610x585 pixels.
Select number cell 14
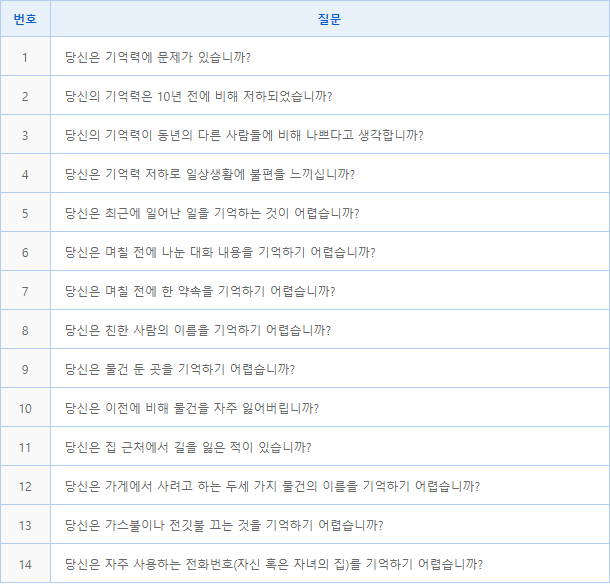[x=25, y=564]
